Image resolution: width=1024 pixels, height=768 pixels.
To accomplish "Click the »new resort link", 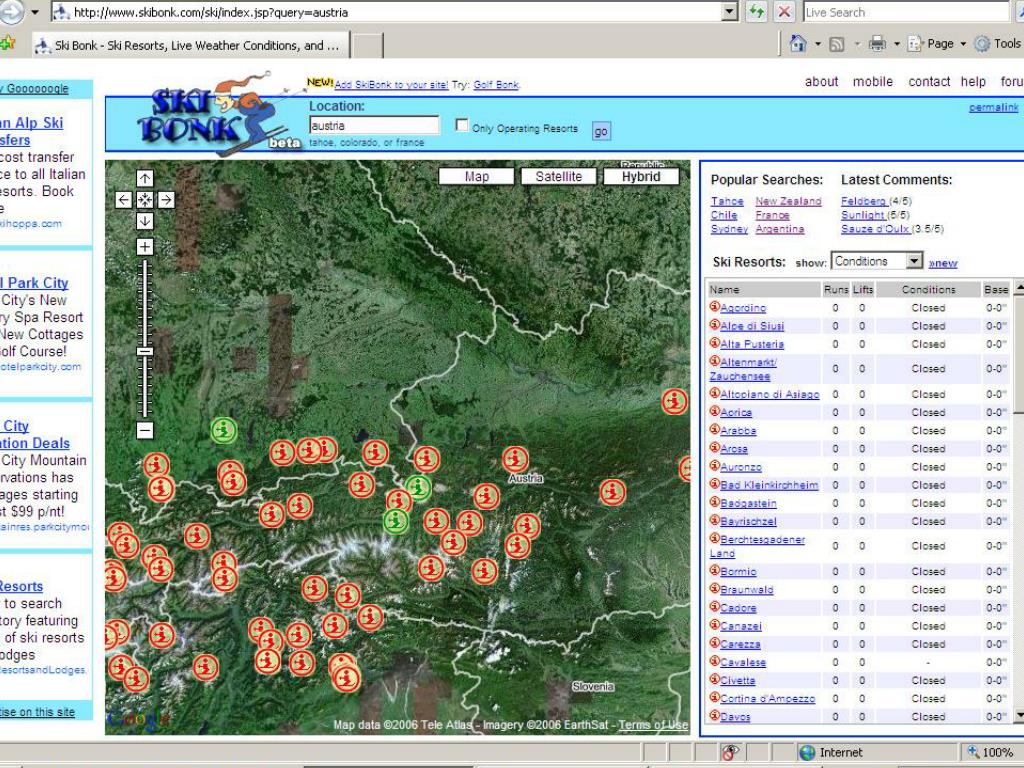I will 943,263.
